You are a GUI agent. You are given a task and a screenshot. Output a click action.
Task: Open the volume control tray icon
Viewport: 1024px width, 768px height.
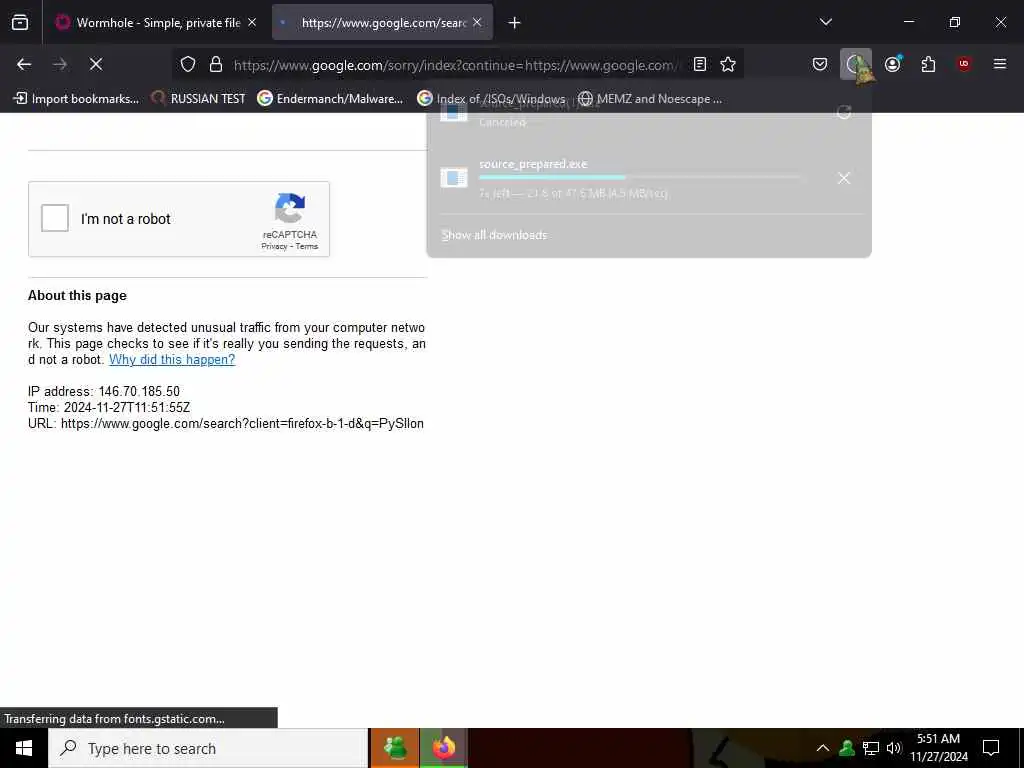point(893,748)
